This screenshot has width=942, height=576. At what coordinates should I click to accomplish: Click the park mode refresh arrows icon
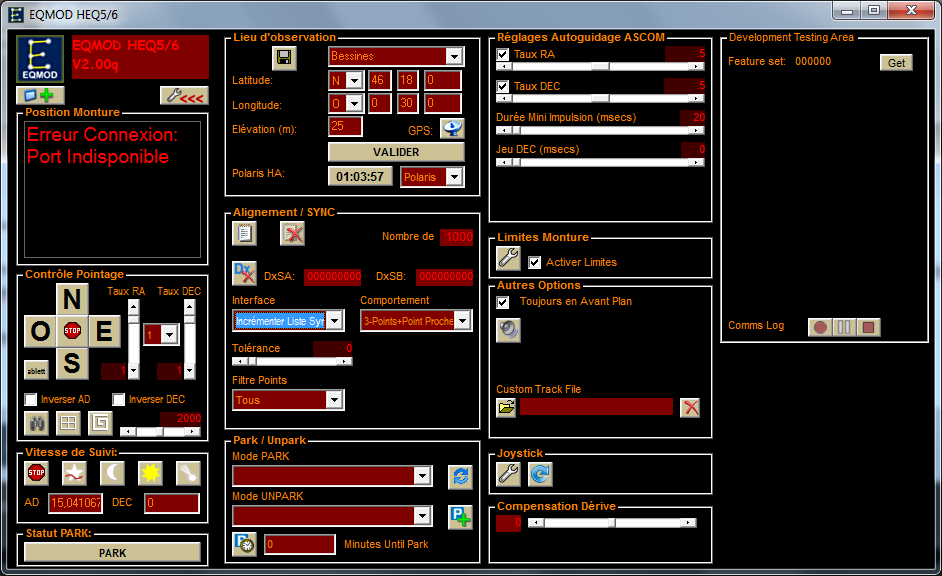coord(460,477)
